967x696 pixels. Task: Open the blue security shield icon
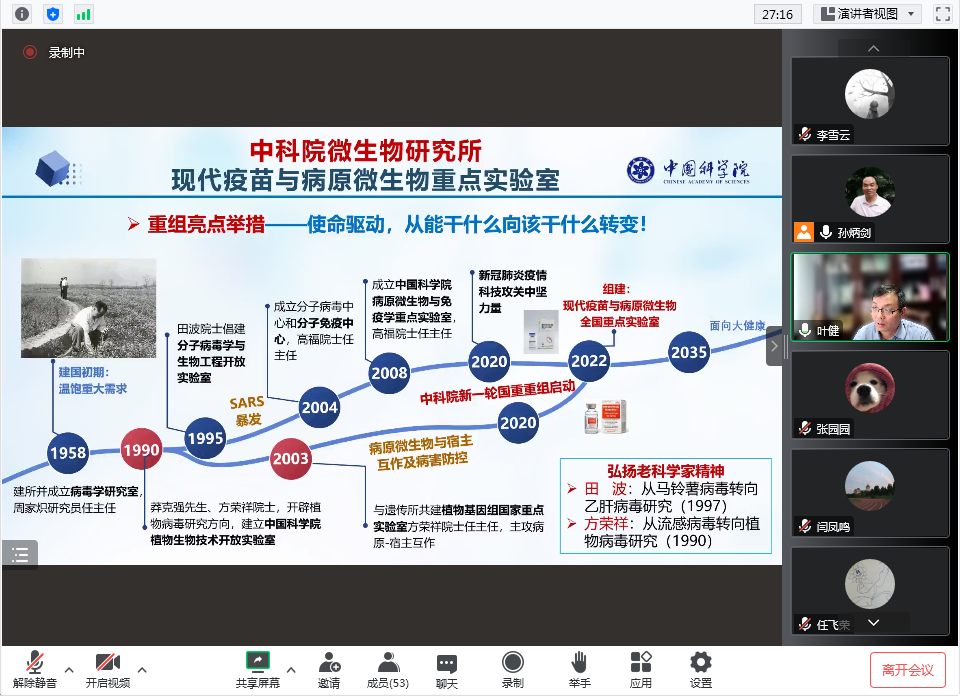(53, 14)
